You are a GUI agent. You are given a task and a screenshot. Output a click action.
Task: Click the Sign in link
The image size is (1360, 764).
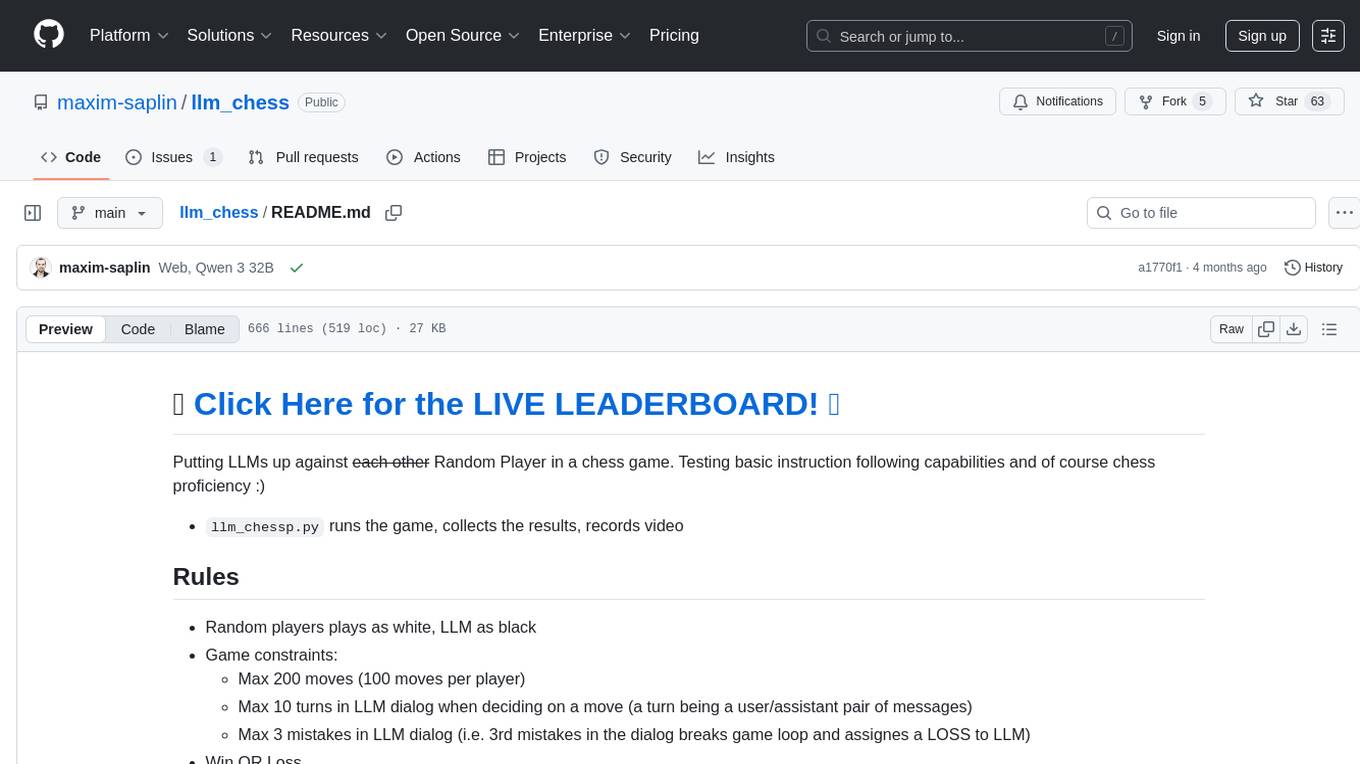1178,36
